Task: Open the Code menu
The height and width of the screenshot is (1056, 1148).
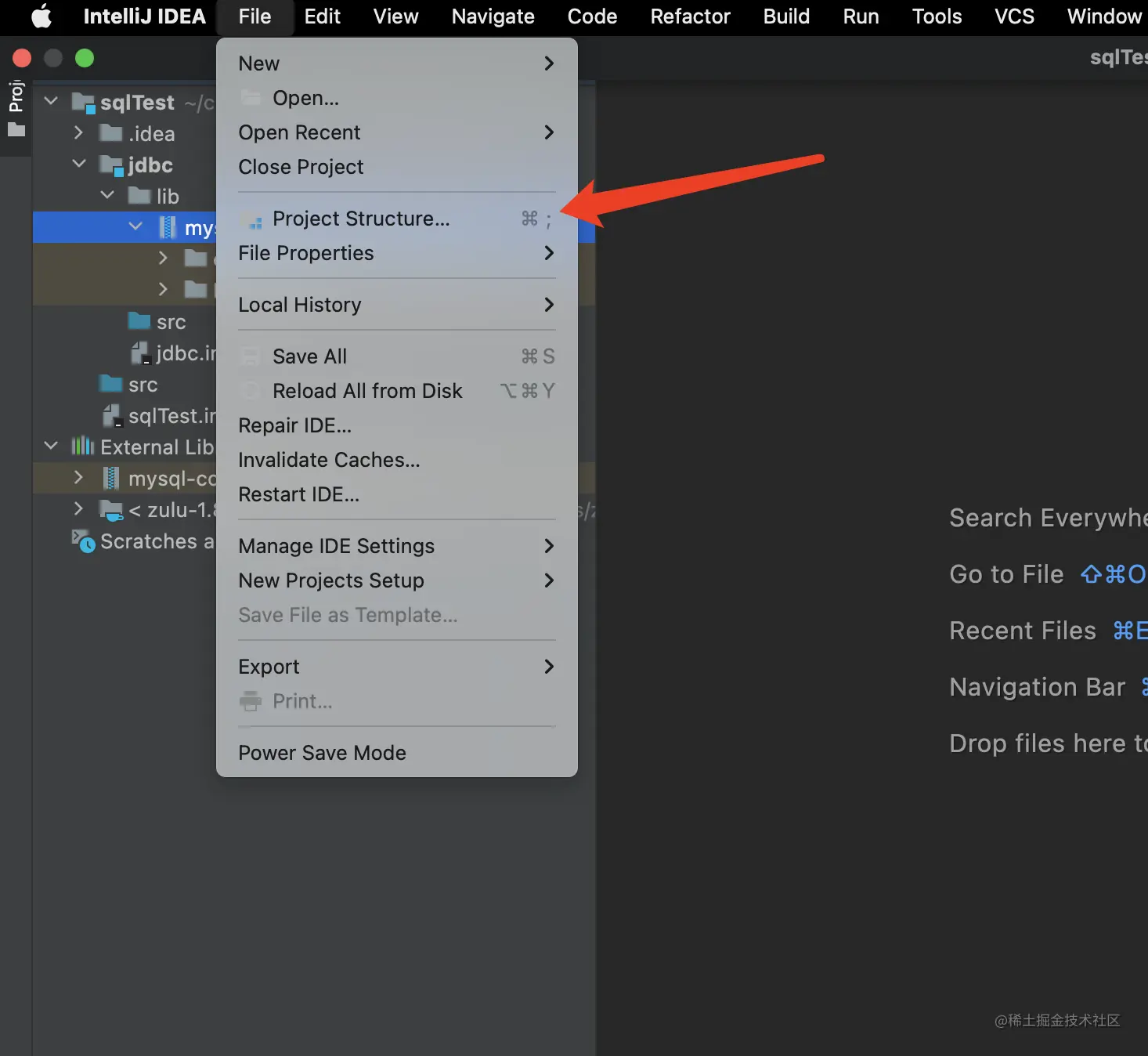Action: tap(592, 16)
